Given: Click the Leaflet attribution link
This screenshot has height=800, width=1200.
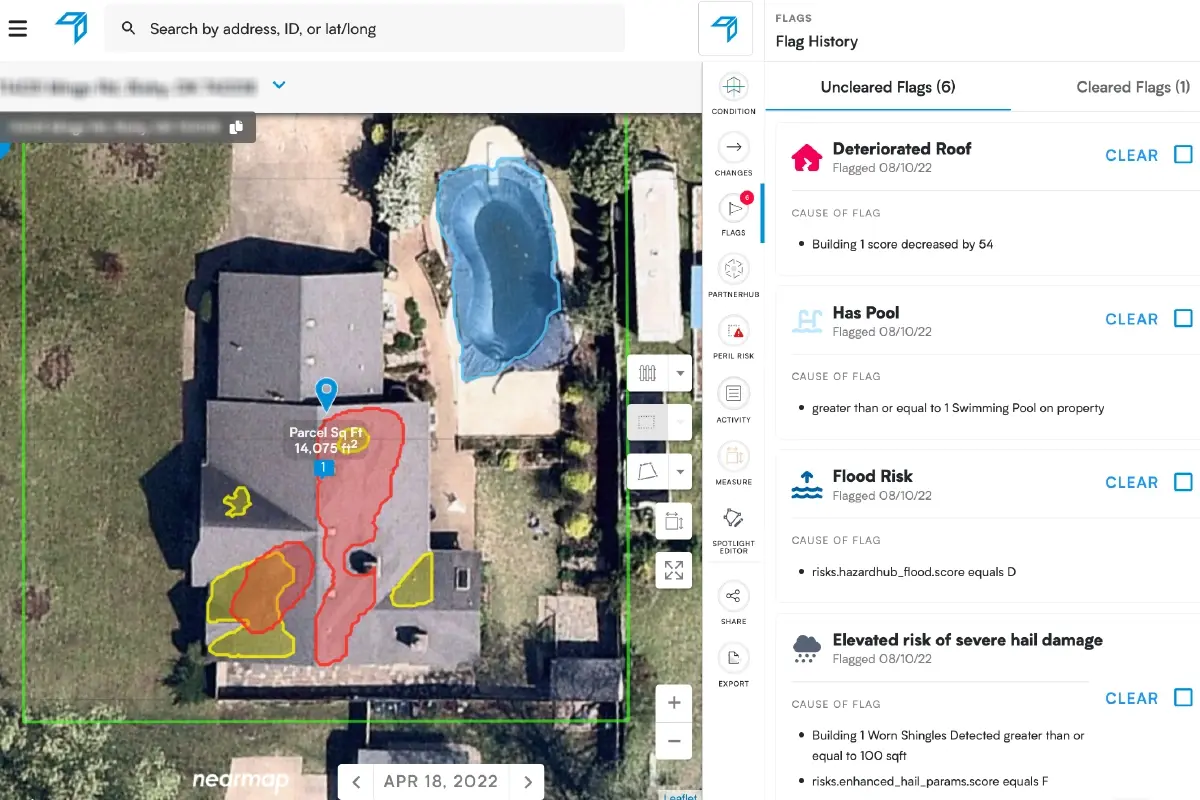Looking at the screenshot, I should (x=680, y=795).
